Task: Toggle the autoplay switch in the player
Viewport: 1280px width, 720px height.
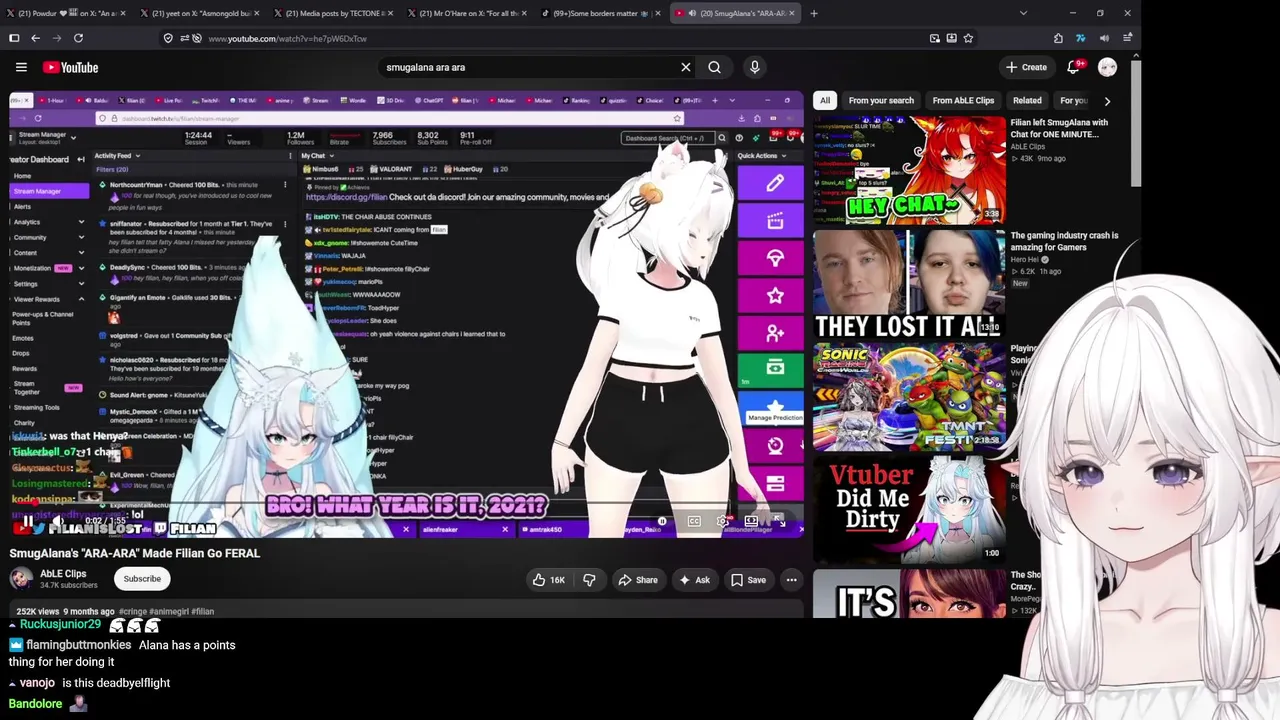Action: (662, 521)
